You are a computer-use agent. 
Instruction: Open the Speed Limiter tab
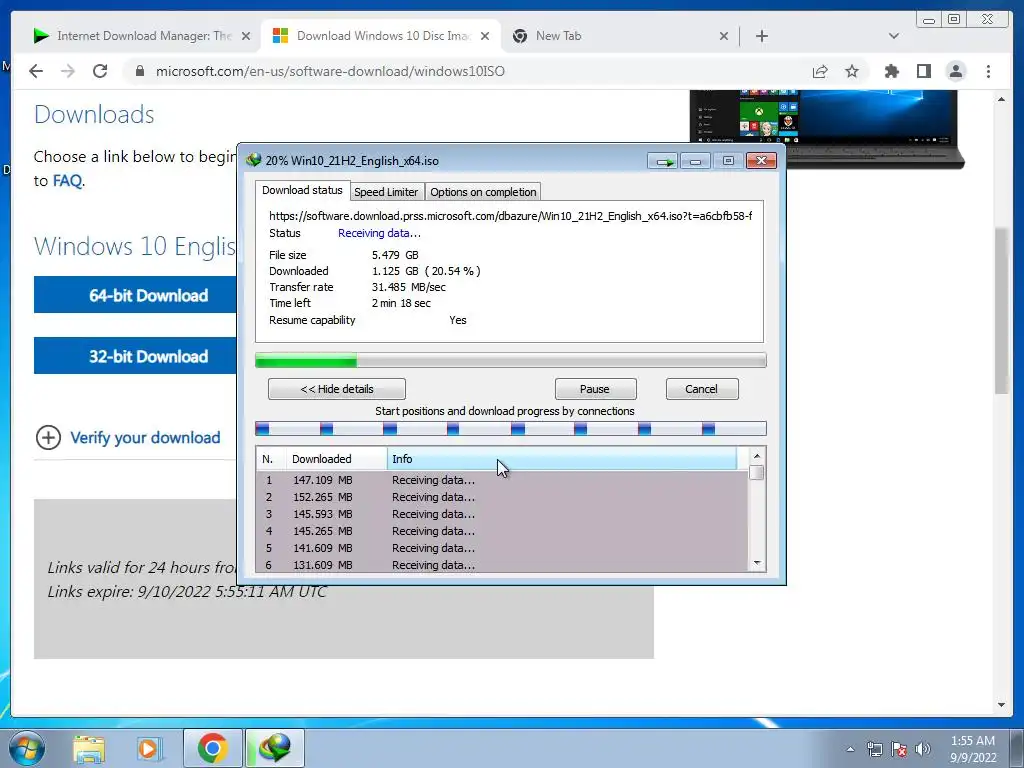pyautogui.click(x=386, y=192)
